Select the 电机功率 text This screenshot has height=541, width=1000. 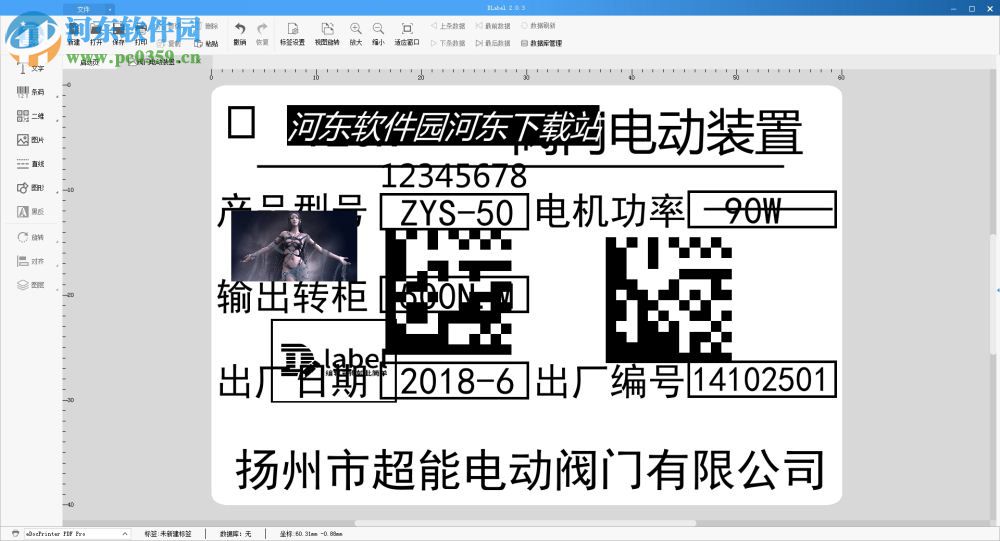[x=610, y=211]
